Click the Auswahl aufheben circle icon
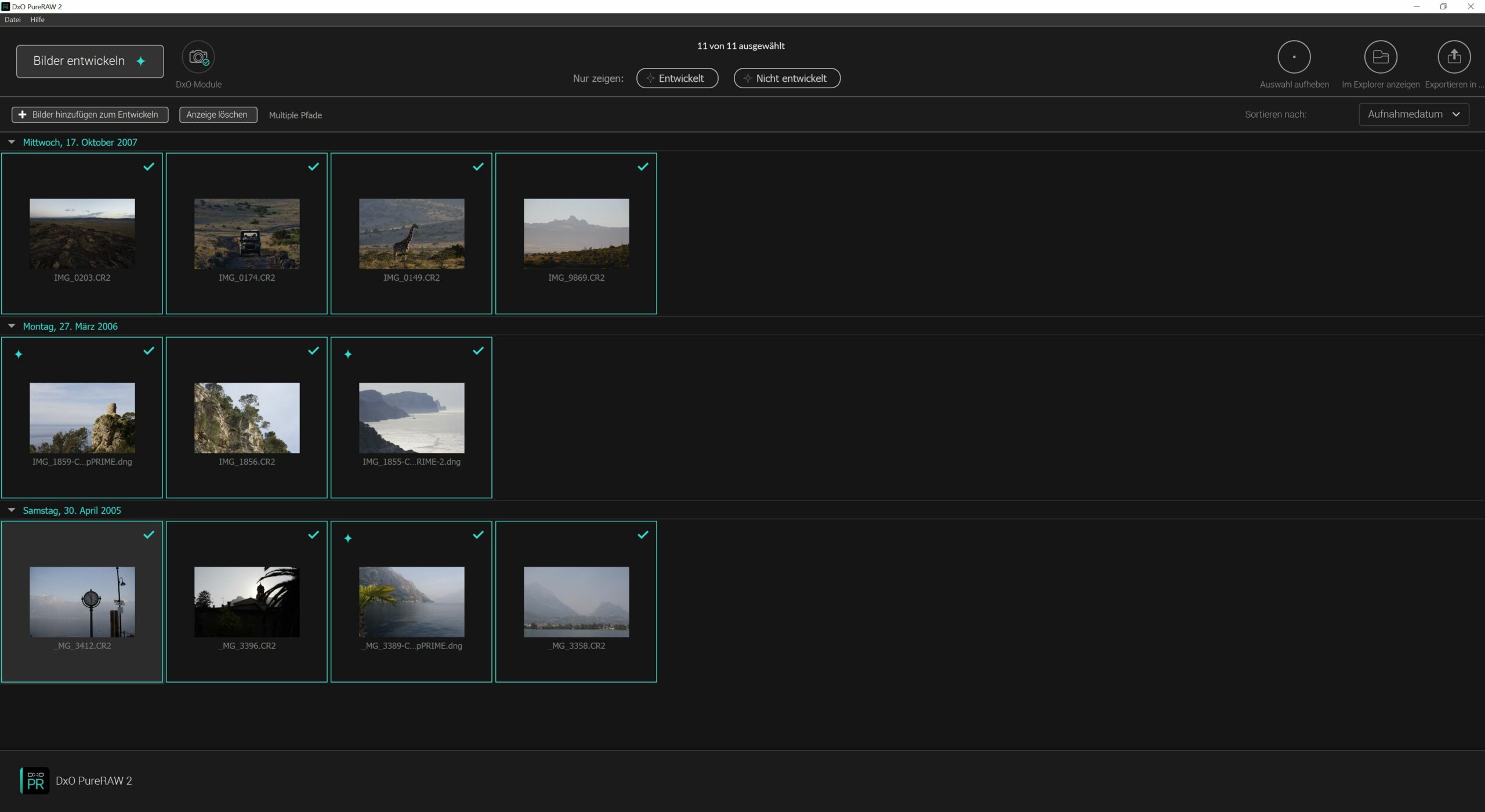This screenshot has height=812, width=1485. (1294, 57)
